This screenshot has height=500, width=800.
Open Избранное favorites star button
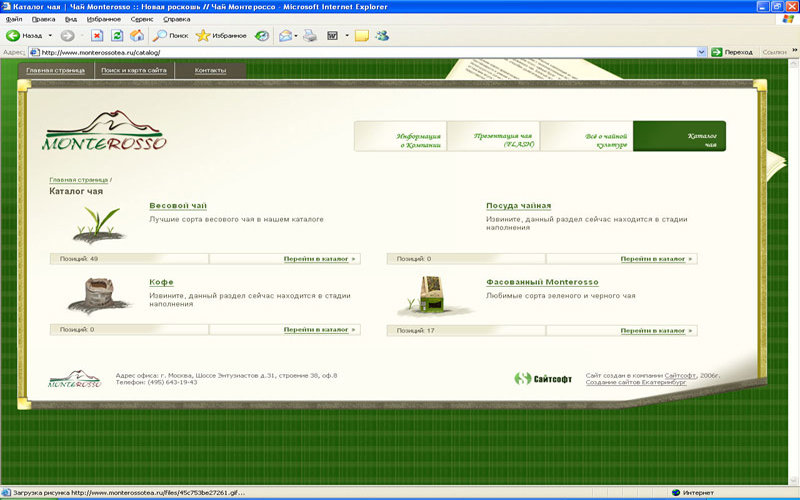[x=221, y=36]
